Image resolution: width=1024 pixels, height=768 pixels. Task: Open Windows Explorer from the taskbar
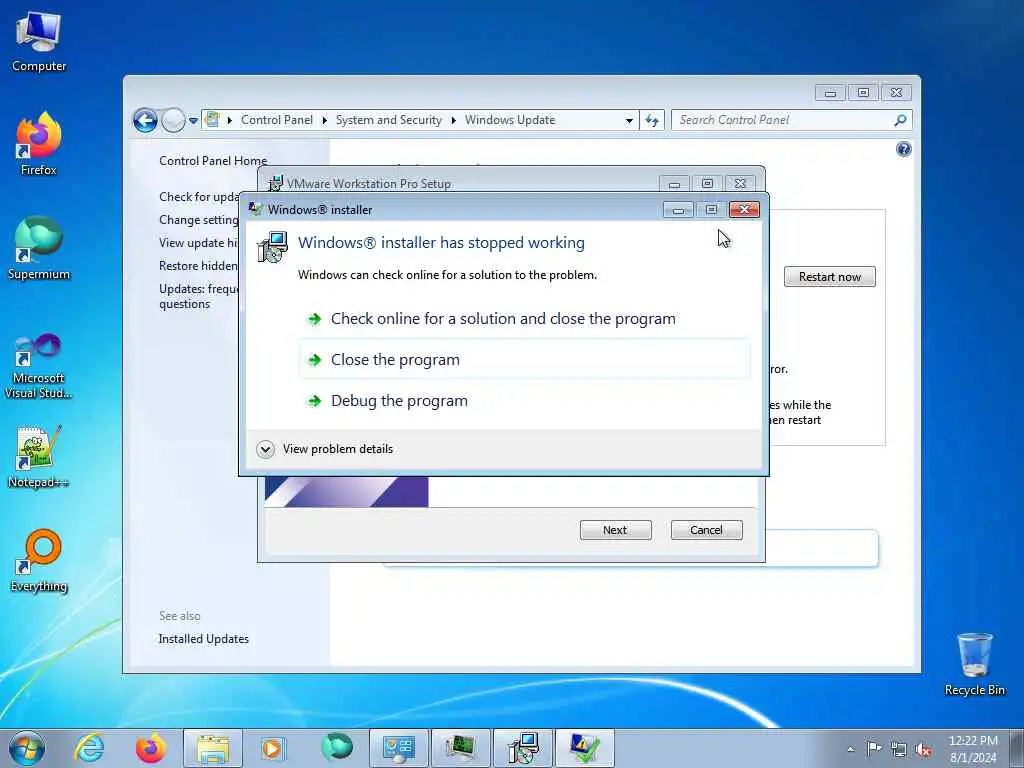coord(213,748)
